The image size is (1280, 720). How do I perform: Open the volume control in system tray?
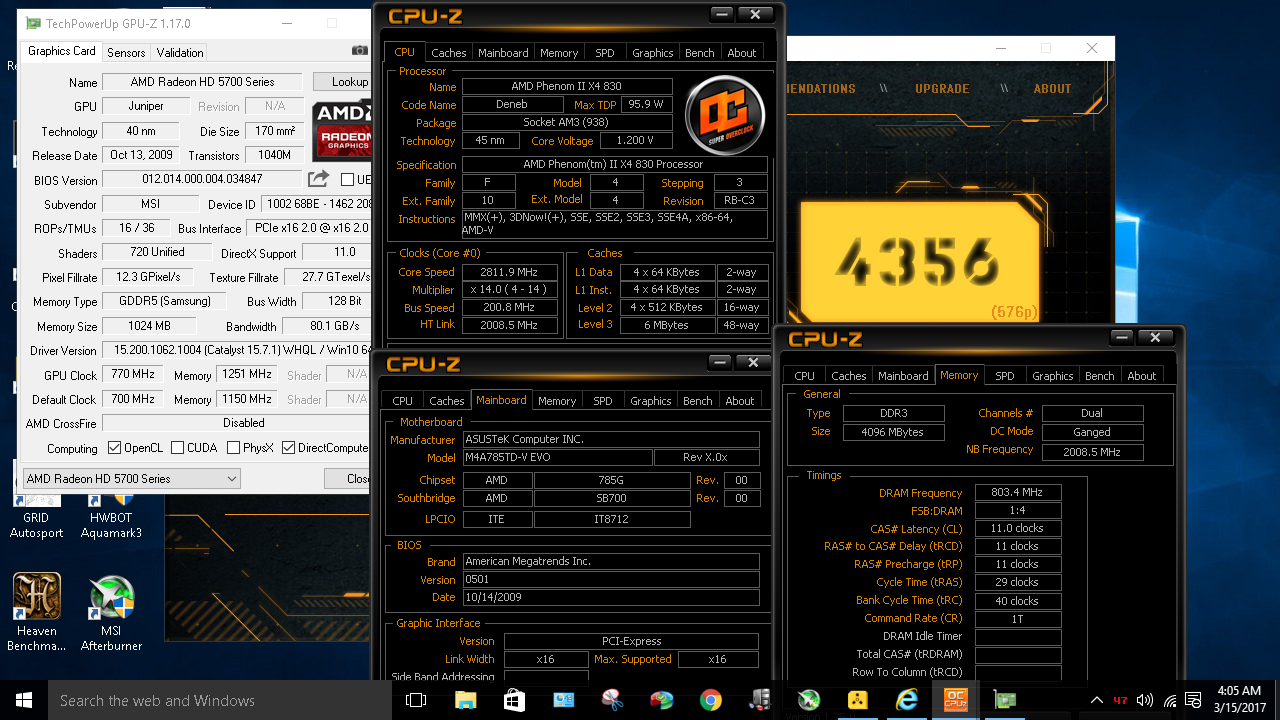1145,700
